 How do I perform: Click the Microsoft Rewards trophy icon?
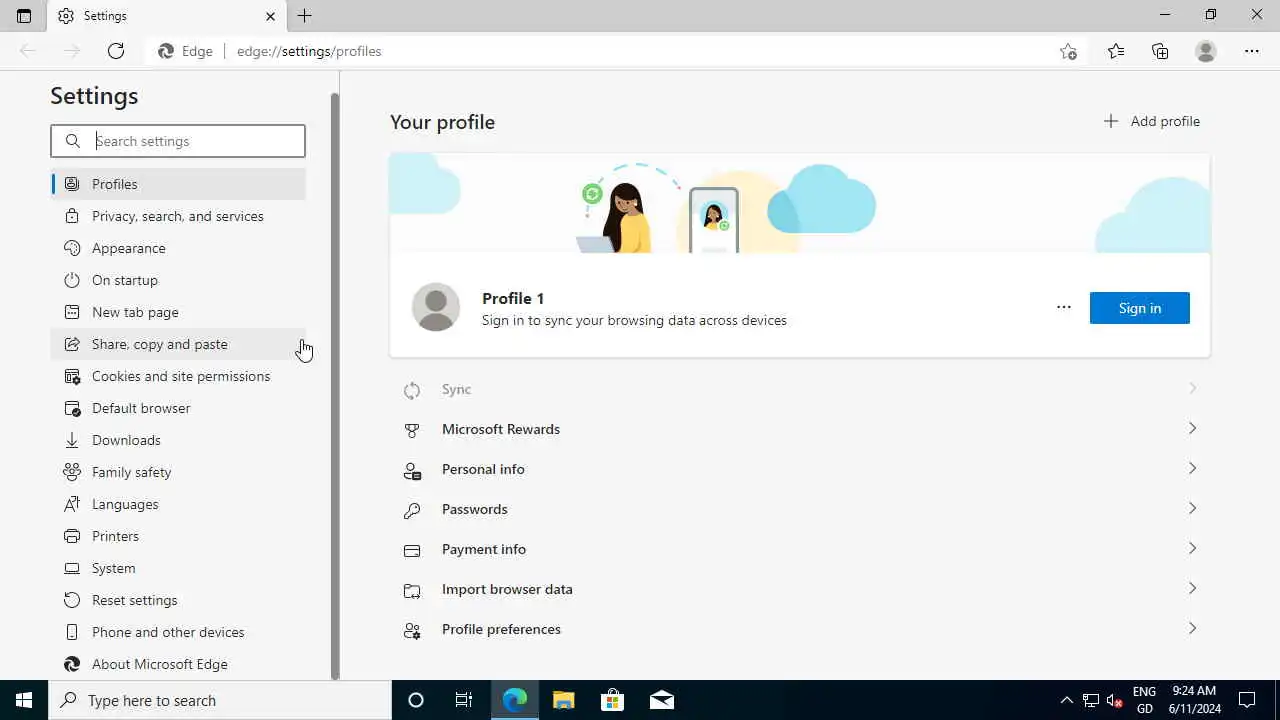(x=412, y=430)
